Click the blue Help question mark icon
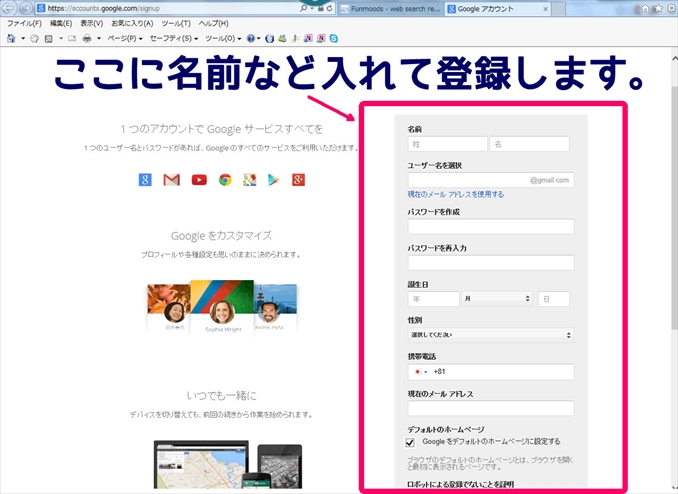This screenshot has height=494, width=678. (x=251, y=38)
